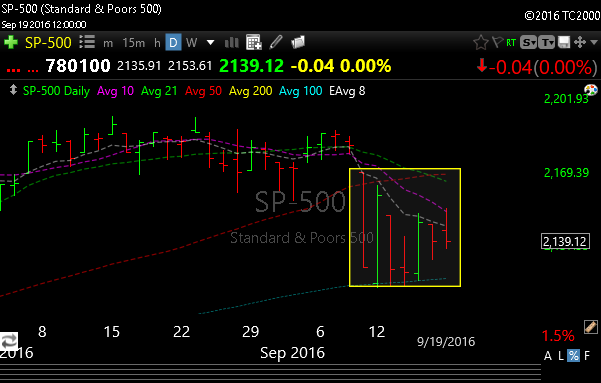Screen dimensions: 601x383
Task: Click the Avg 50 indicator label
Action: tap(203, 91)
